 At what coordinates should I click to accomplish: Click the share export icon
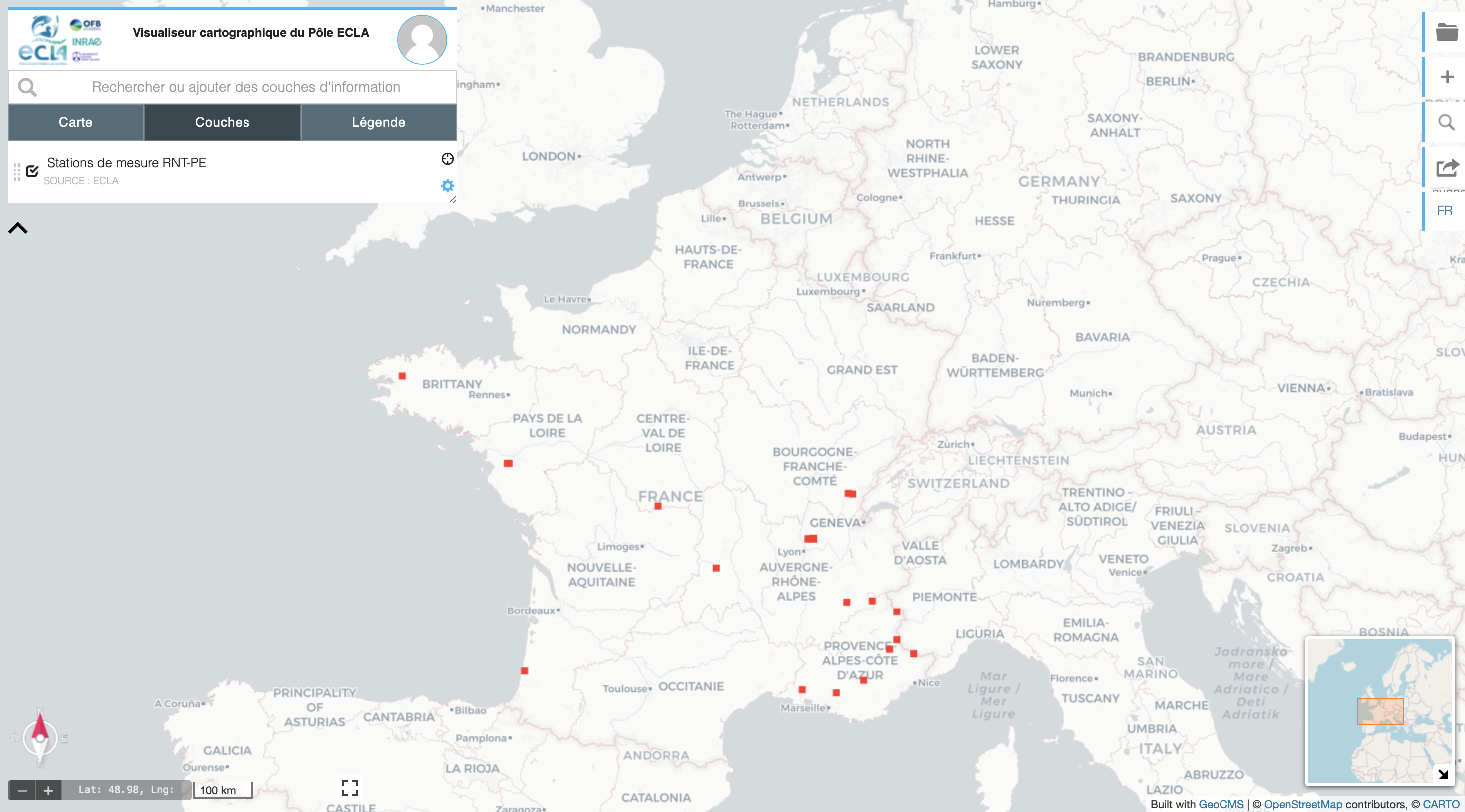[x=1446, y=168]
